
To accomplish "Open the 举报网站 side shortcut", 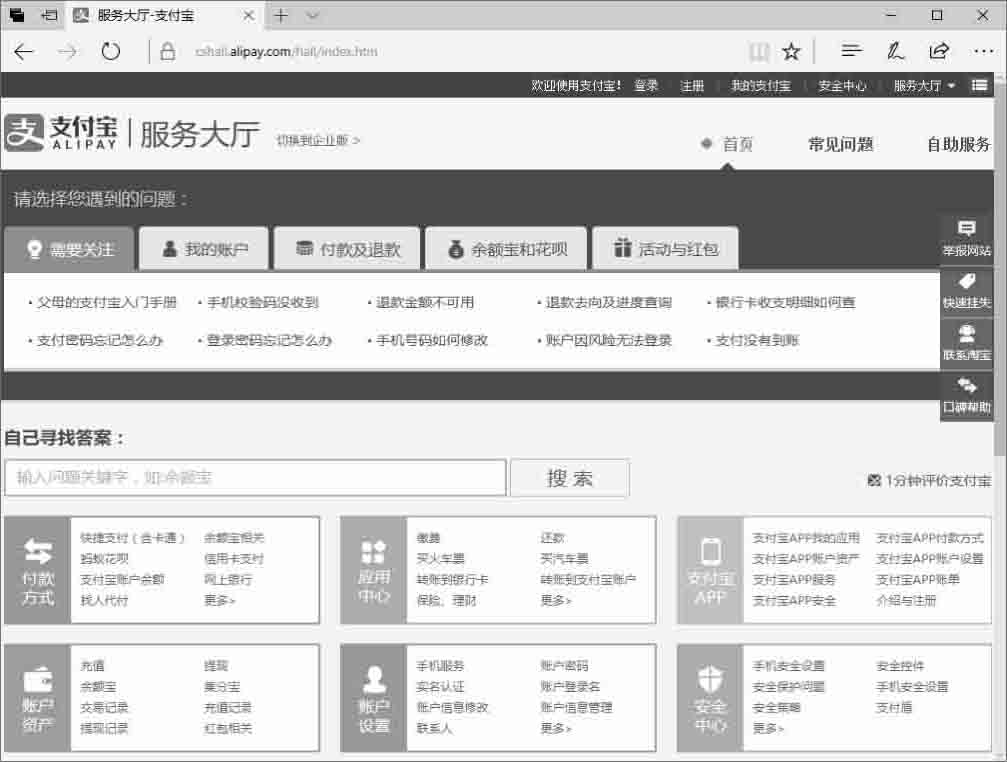I will click(967, 238).
